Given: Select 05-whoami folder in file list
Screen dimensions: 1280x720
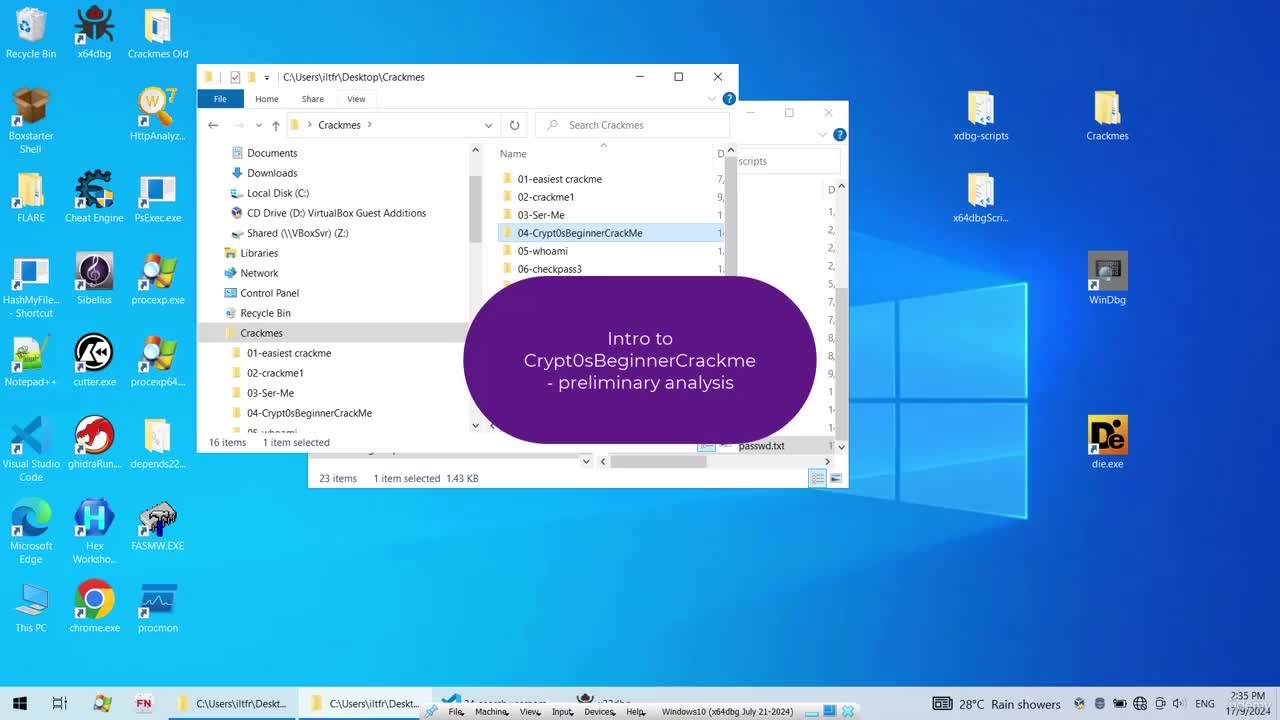Looking at the screenshot, I should point(542,251).
